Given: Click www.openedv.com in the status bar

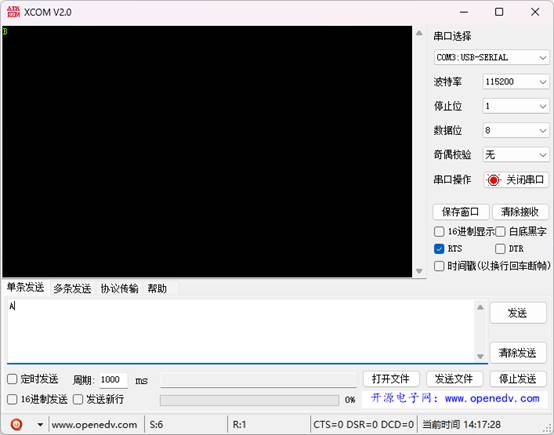Looking at the screenshot, I should point(94,425).
